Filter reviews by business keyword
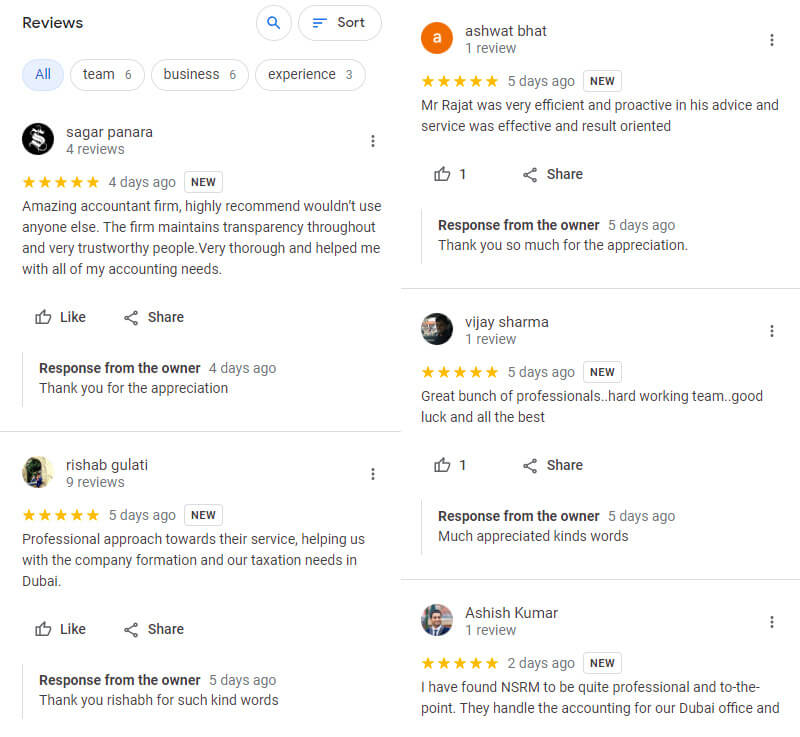This screenshot has height=737, width=800. [199, 74]
